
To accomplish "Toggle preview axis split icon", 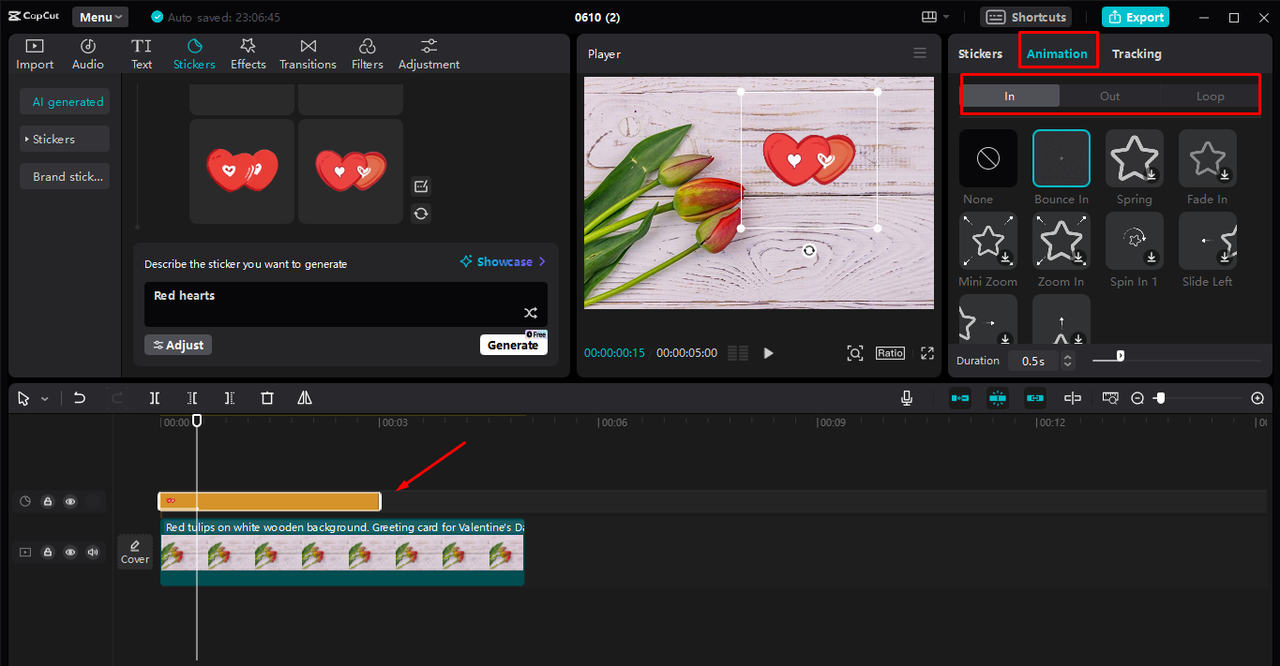I will click(x=1073, y=398).
